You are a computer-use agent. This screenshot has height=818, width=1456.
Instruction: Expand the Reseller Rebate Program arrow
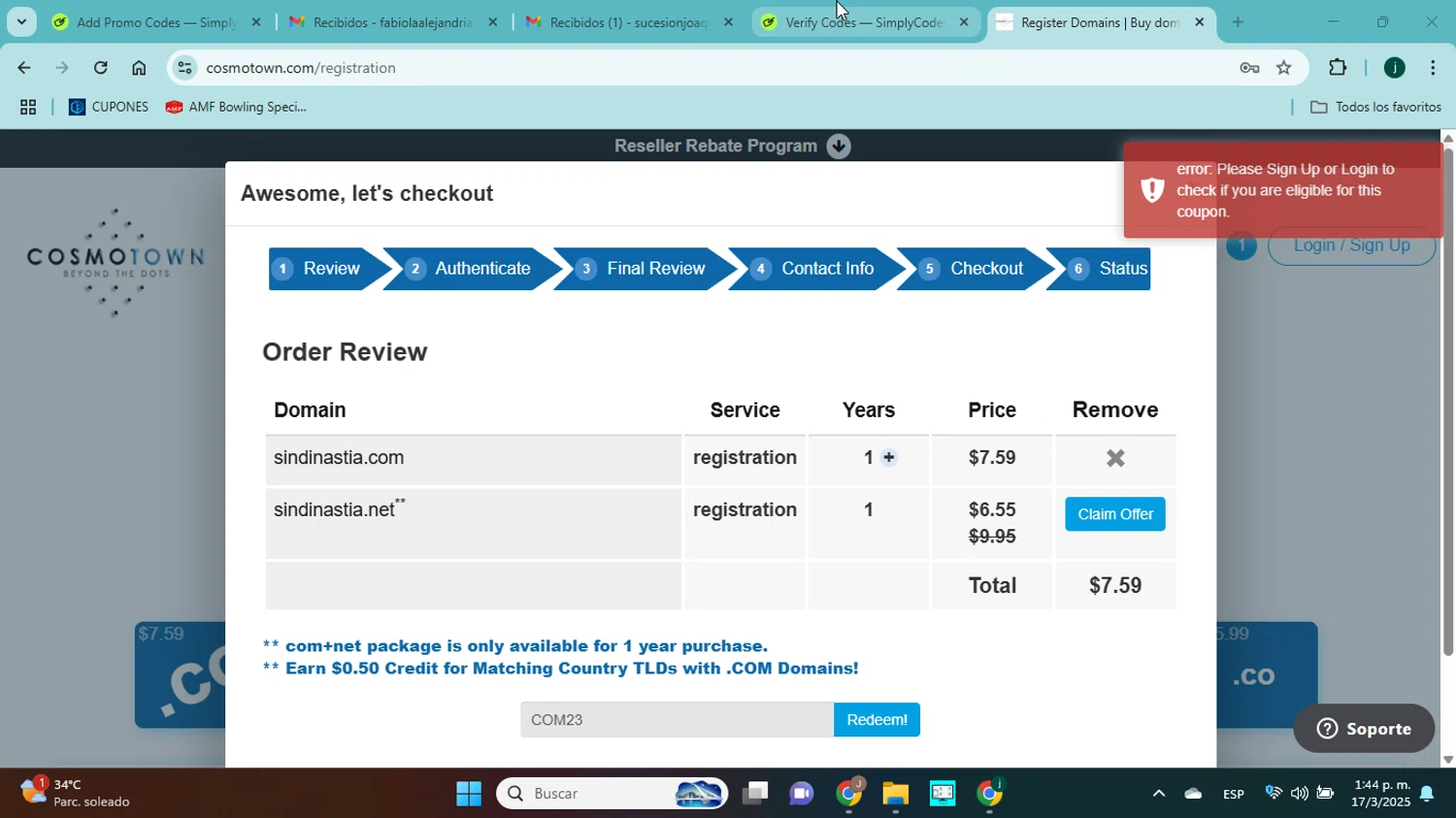(839, 147)
